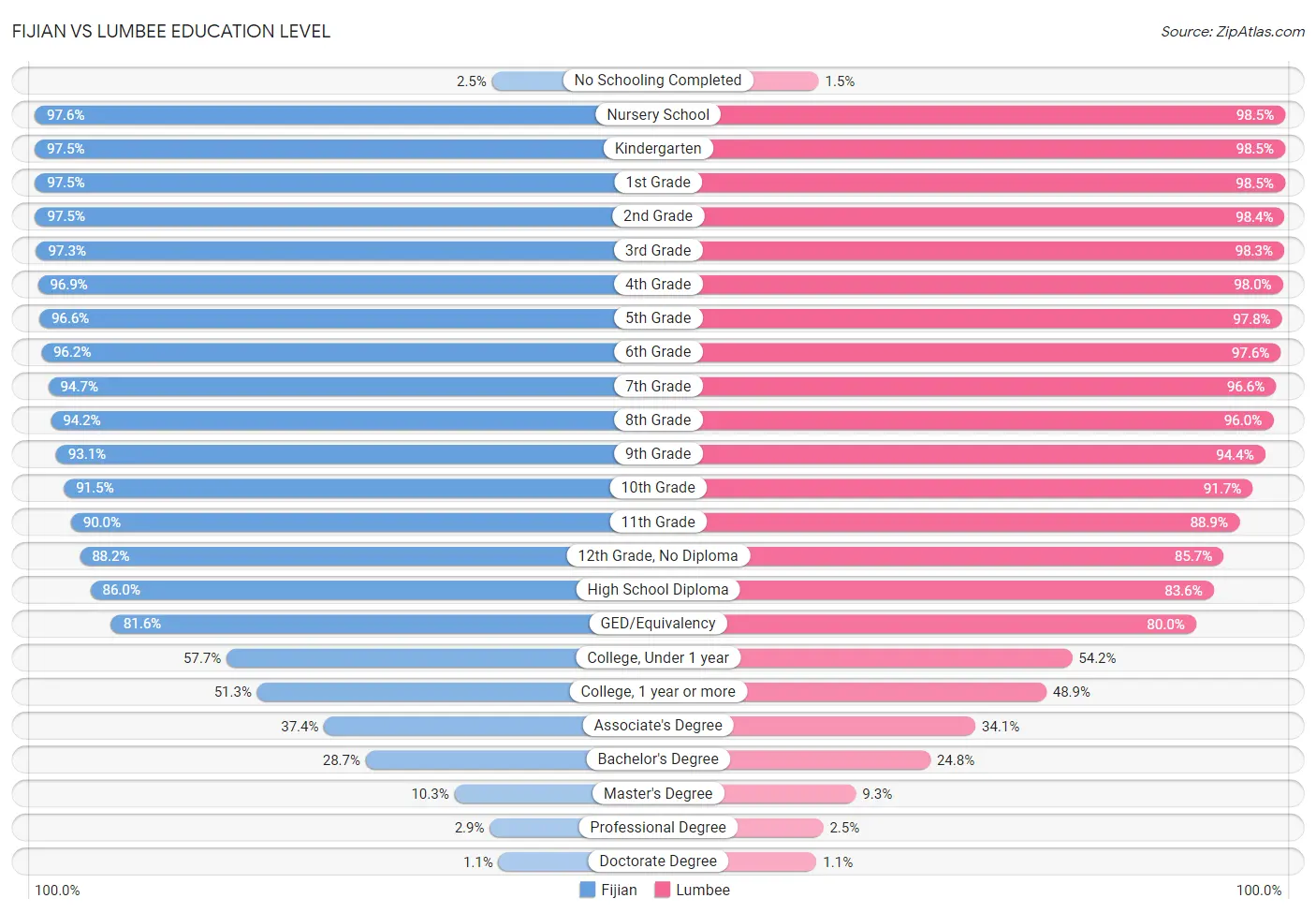Toggle the Fijian legend label

tap(619, 890)
